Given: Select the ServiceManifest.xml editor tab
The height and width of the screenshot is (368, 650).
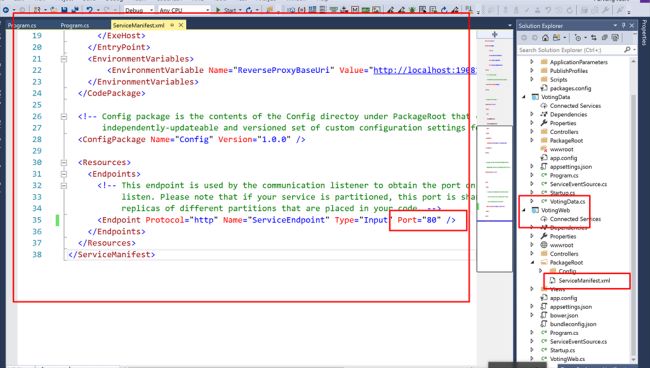Looking at the screenshot, I should pyautogui.click(x=138, y=25).
